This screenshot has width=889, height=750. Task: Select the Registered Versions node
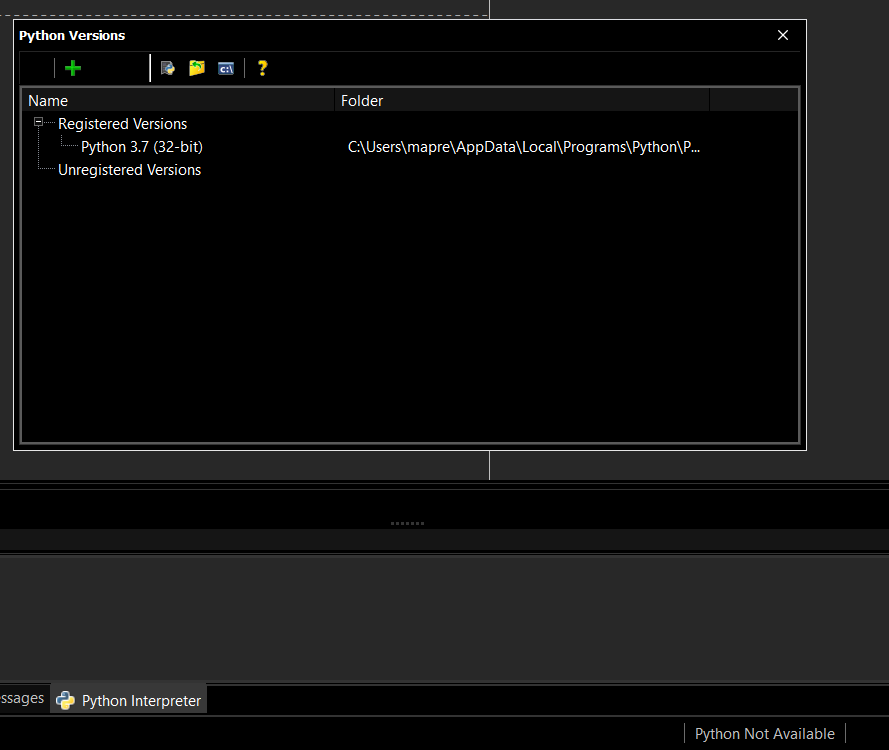[x=122, y=123]
